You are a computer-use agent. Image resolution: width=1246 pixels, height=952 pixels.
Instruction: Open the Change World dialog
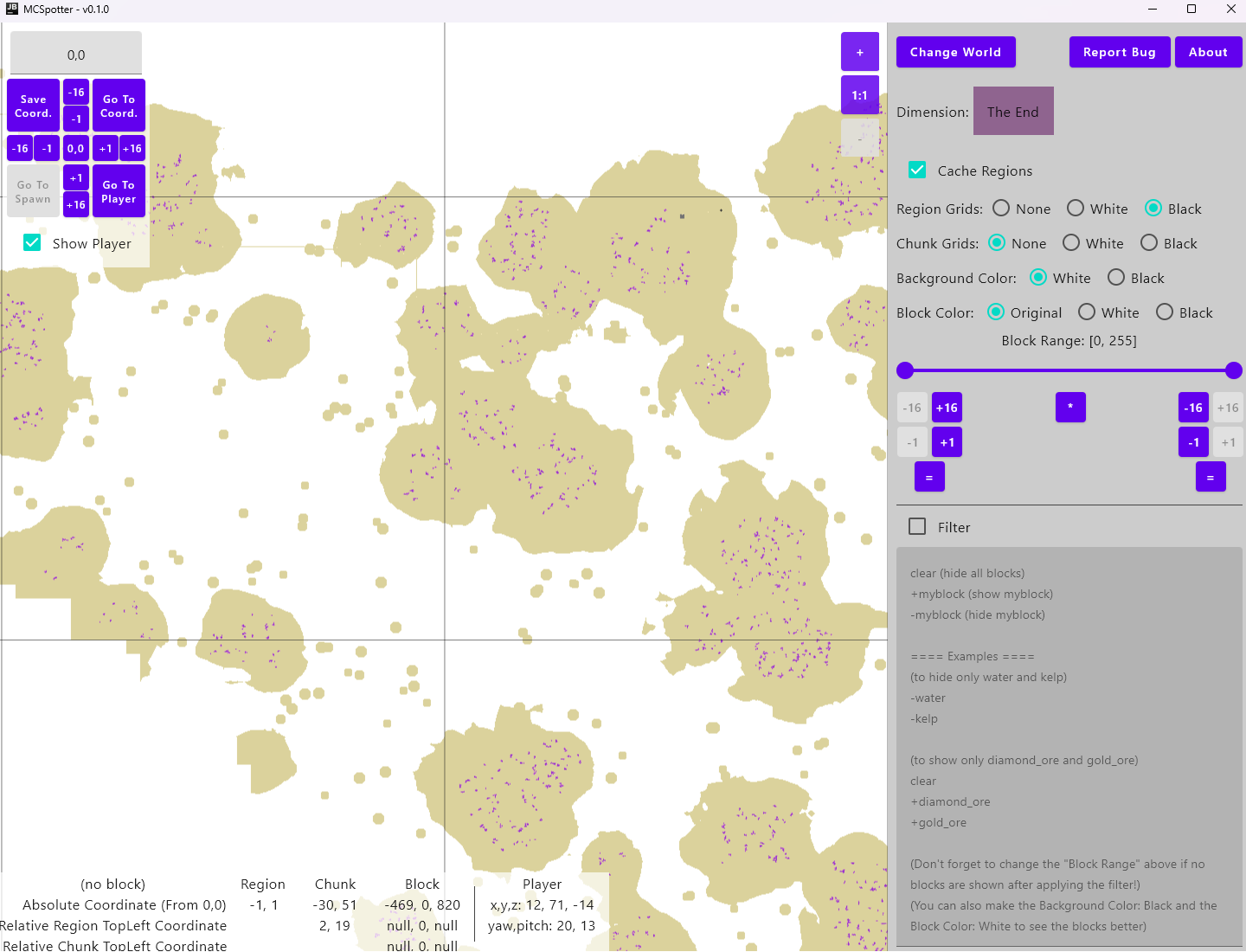click(955, 52)
